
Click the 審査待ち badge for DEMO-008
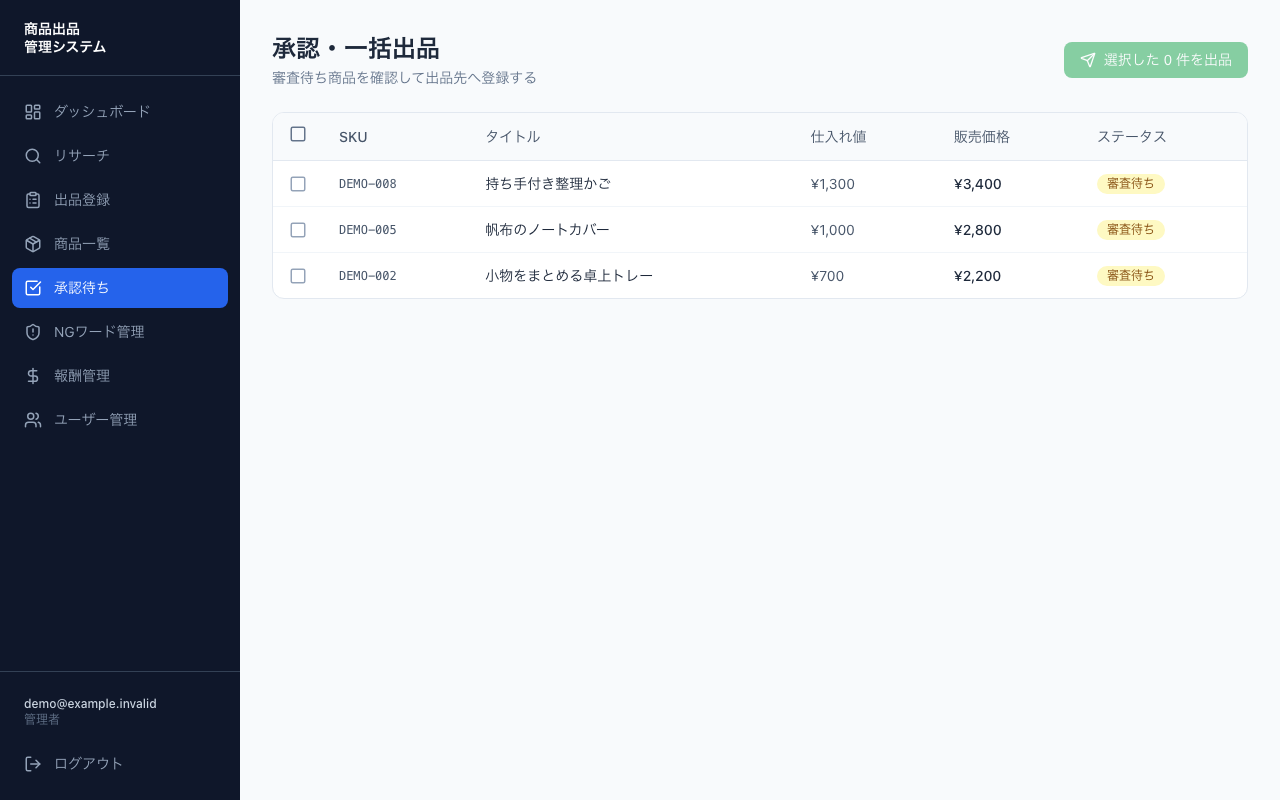point(1131,184)
